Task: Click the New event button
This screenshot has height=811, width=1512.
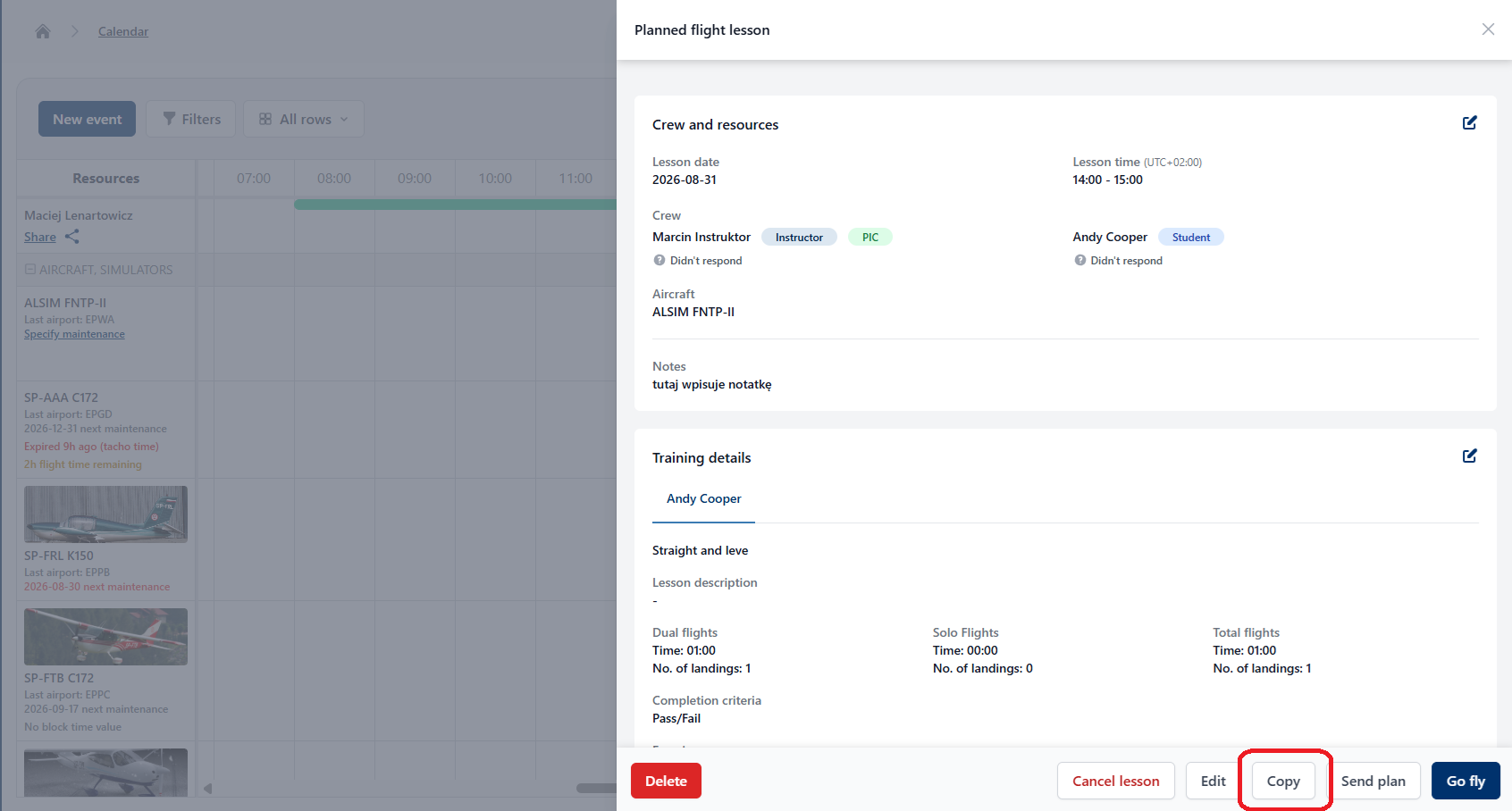Action: click(x=87, y=119)
